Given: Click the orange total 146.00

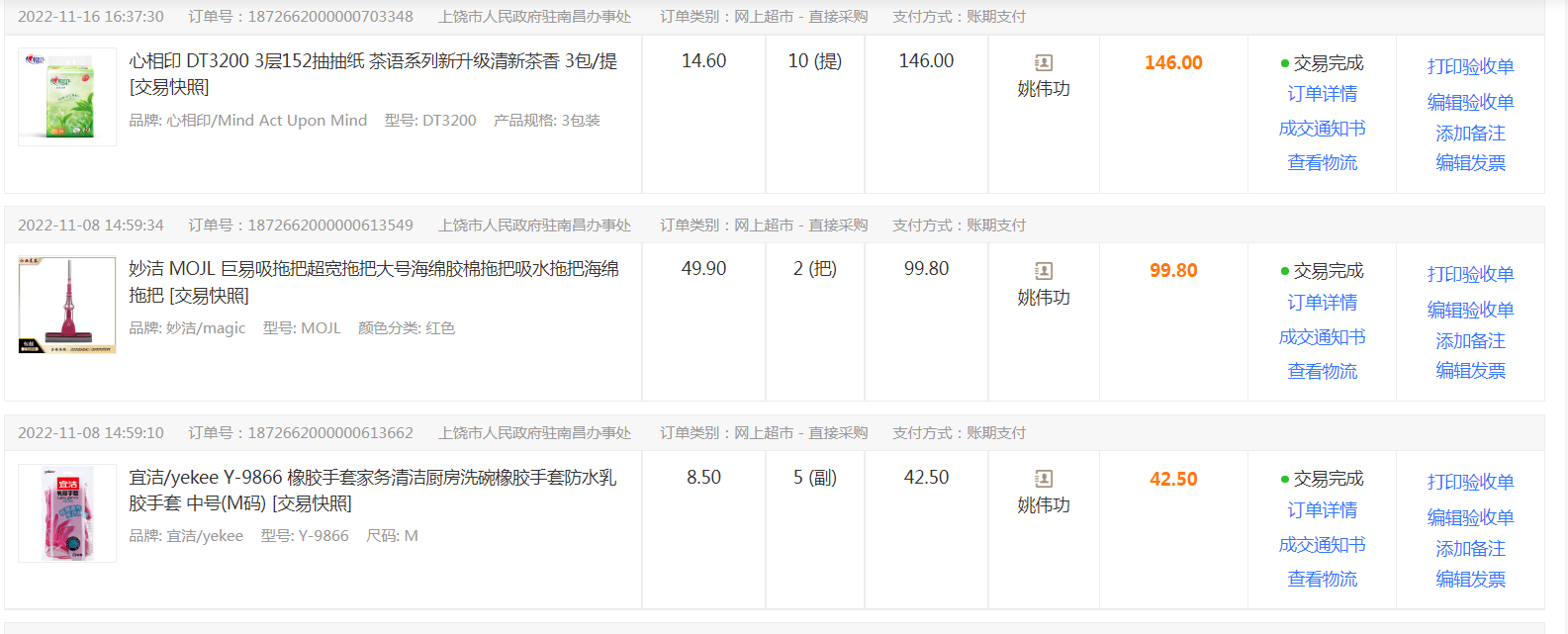Looking at the screenshot, I should [1173, 62].
